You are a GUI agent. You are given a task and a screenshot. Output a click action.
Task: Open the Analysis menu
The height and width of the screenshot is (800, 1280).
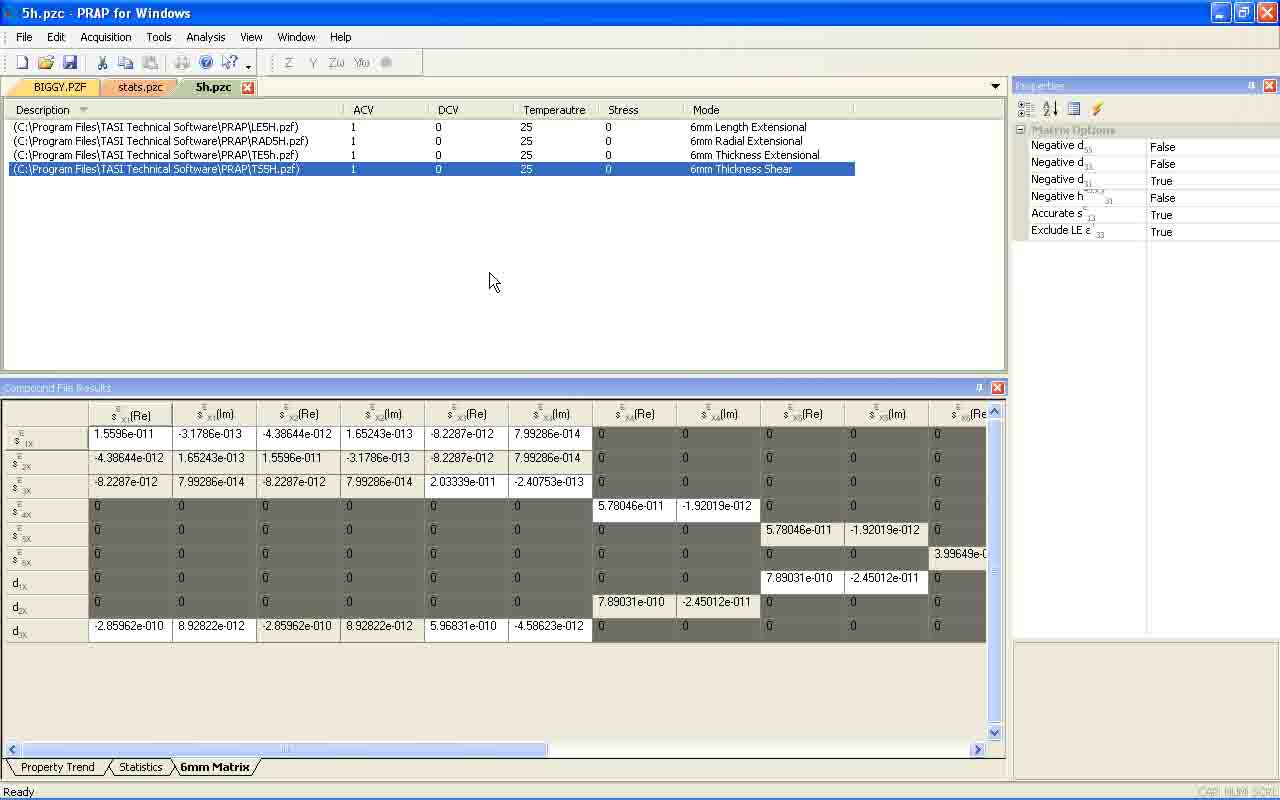tap(205, 37)
